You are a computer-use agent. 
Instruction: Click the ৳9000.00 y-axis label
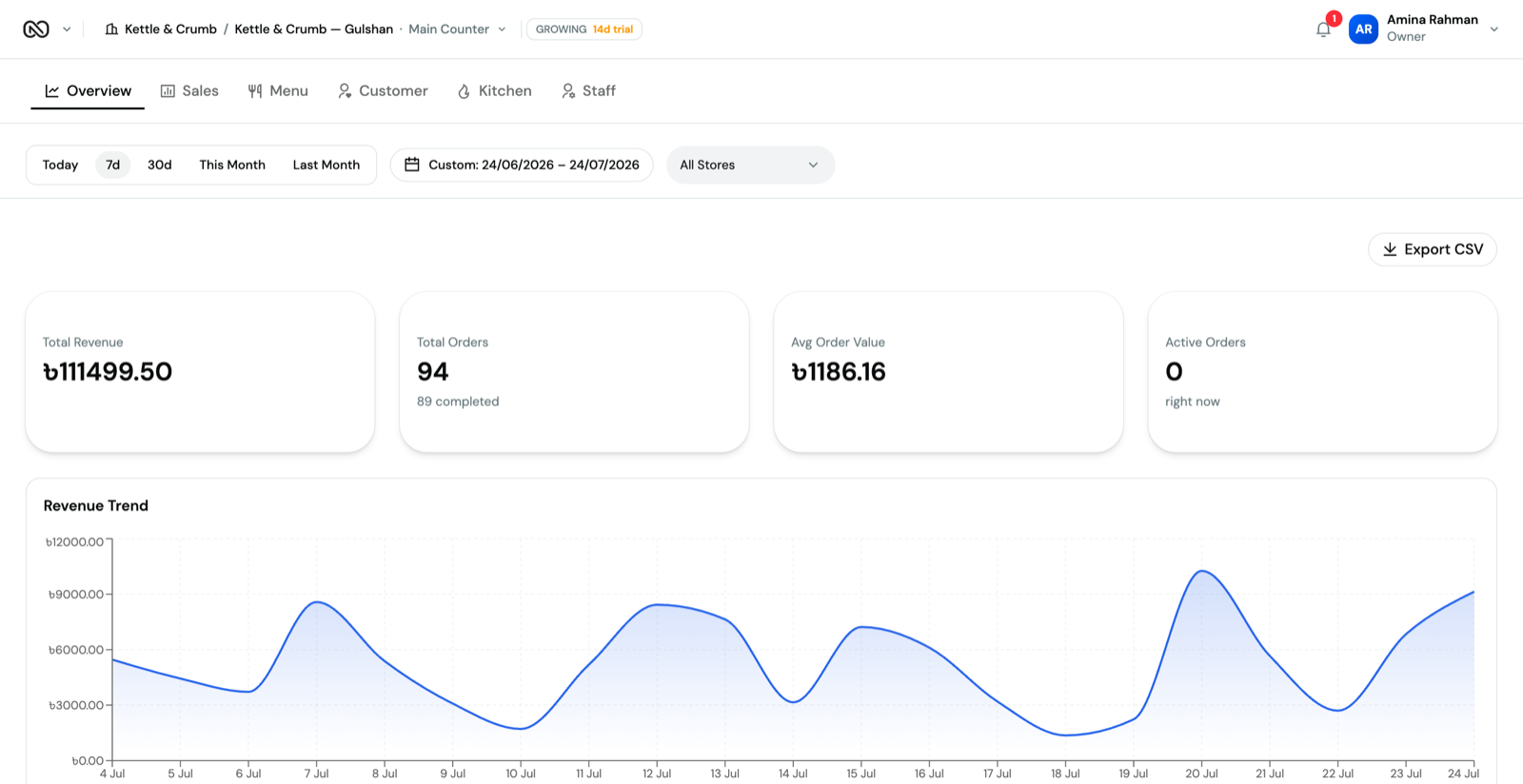[76, 595]
